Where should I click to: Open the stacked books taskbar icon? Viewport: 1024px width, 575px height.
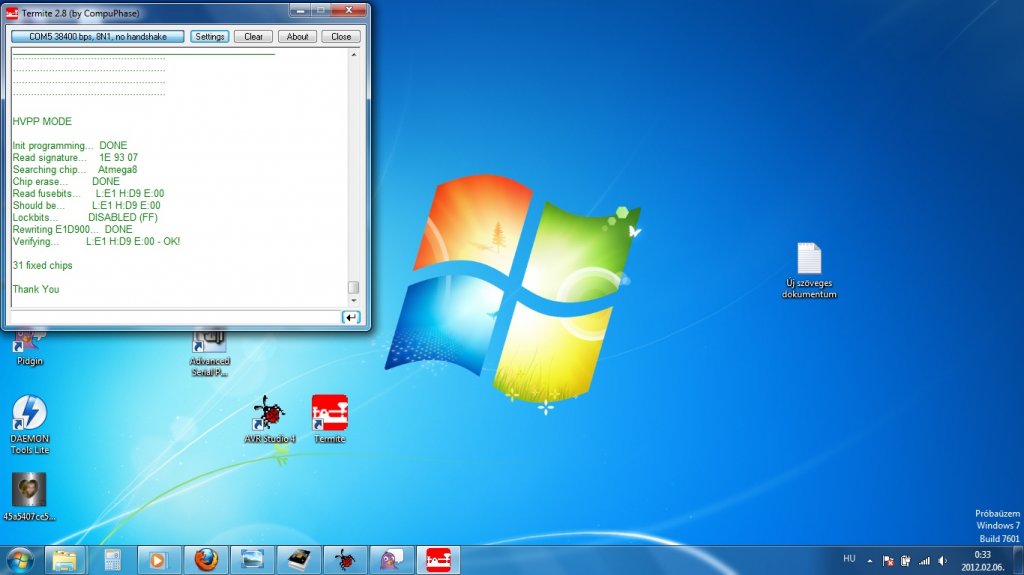tap(298, 560)
